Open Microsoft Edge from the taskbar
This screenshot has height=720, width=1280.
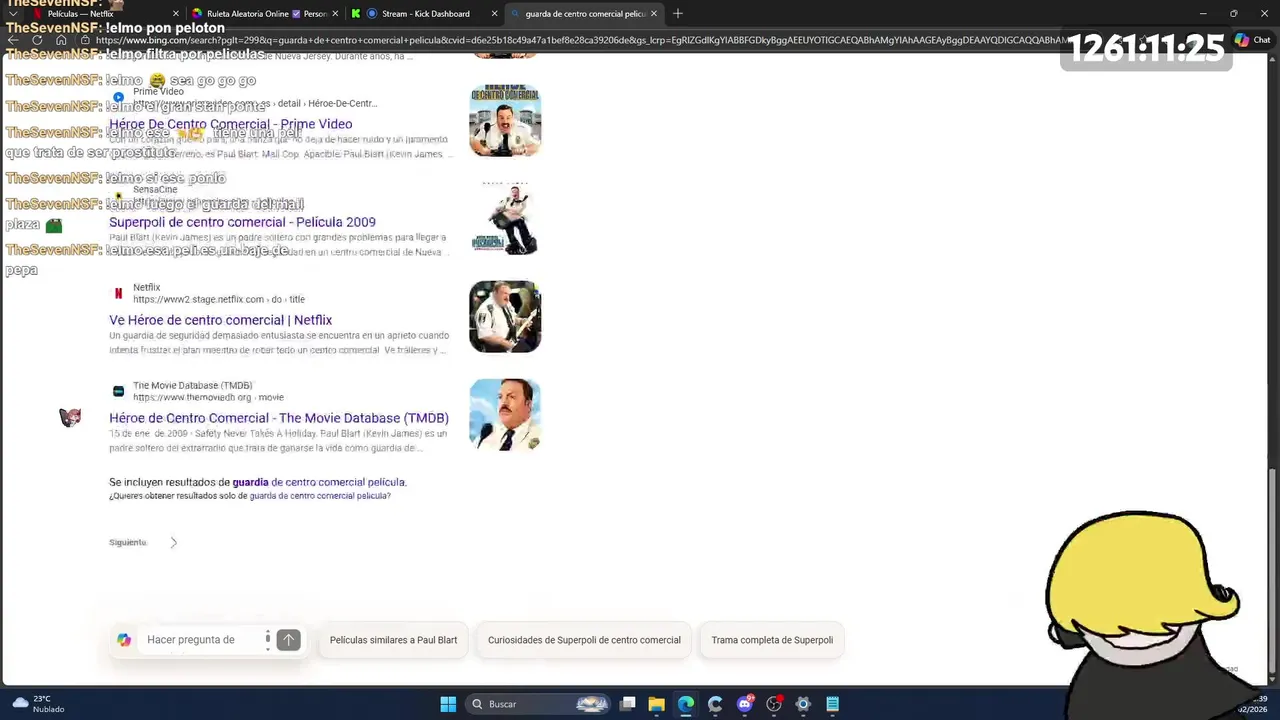pyautogui.click(x=685, y=704)
